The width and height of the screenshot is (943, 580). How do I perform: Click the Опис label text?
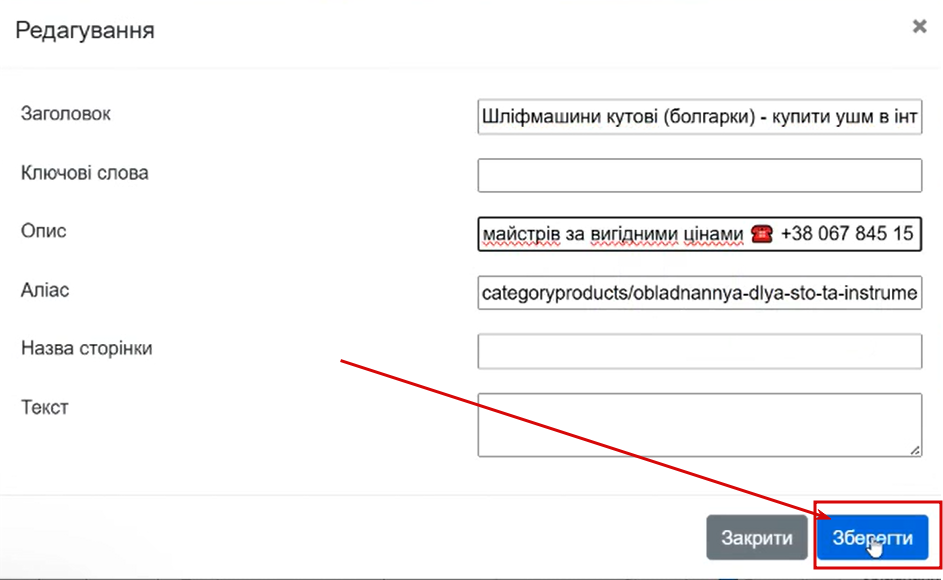click(x=43, y=231)
